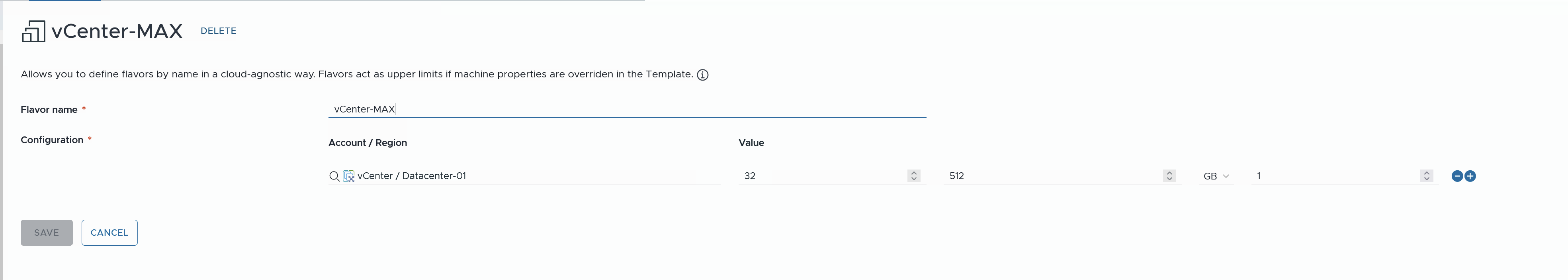Increase the 512 value with up arrow

pos(1169,173)
